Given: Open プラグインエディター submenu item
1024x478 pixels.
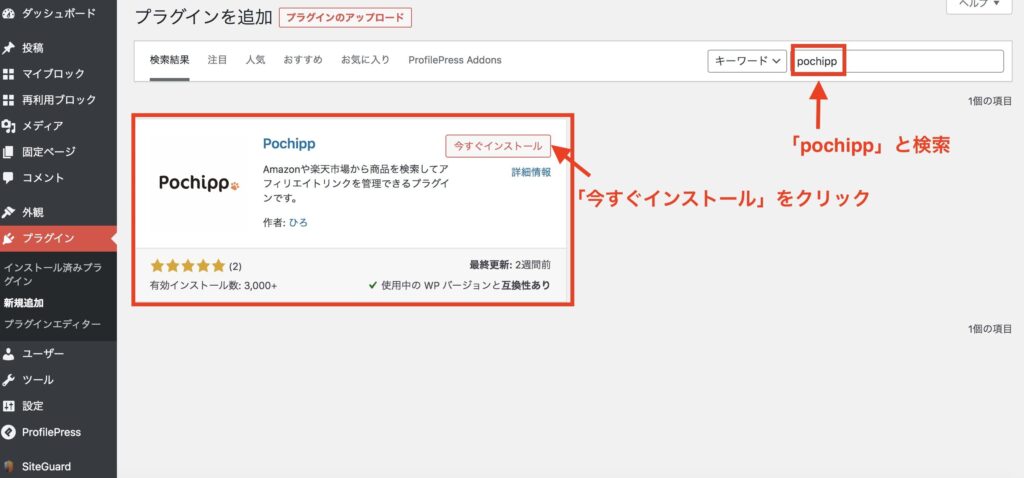Looking at the screenshot, I should (52, 325).
